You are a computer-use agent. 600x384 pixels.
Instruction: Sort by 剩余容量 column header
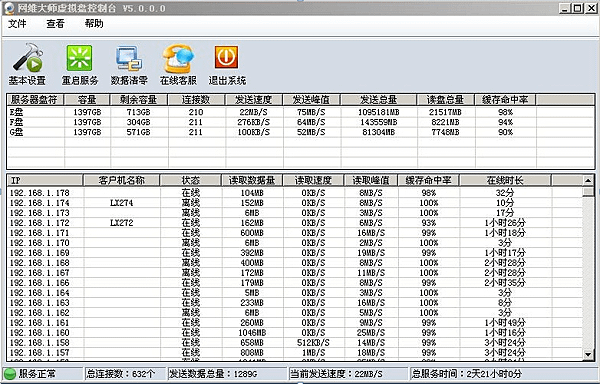139,100
